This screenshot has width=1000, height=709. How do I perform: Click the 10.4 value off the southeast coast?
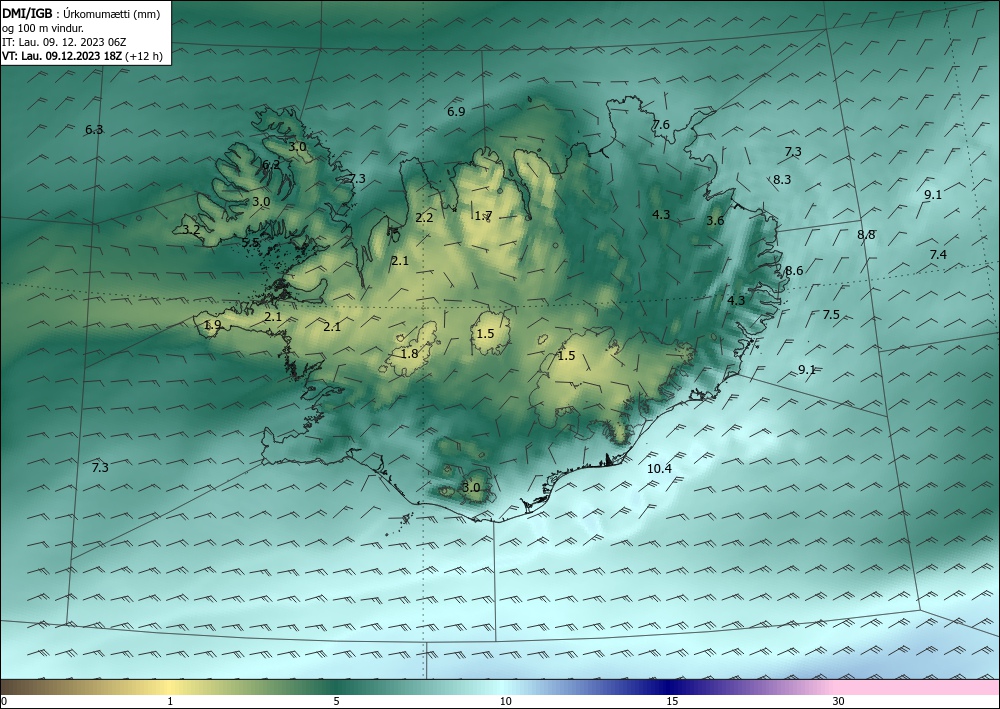point(659,469)
